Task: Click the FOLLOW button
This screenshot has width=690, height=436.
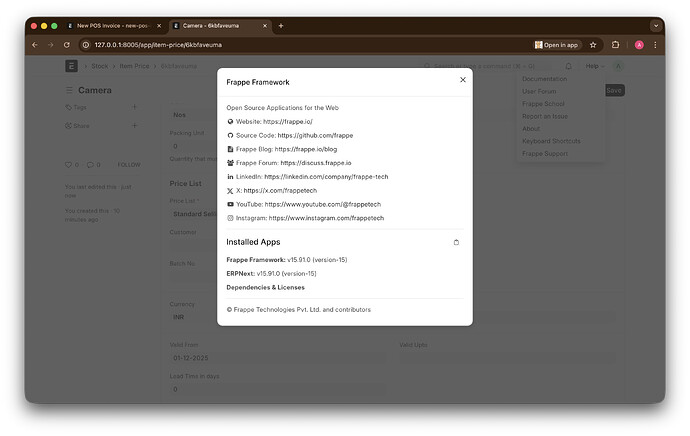Action: pos(128,165)
